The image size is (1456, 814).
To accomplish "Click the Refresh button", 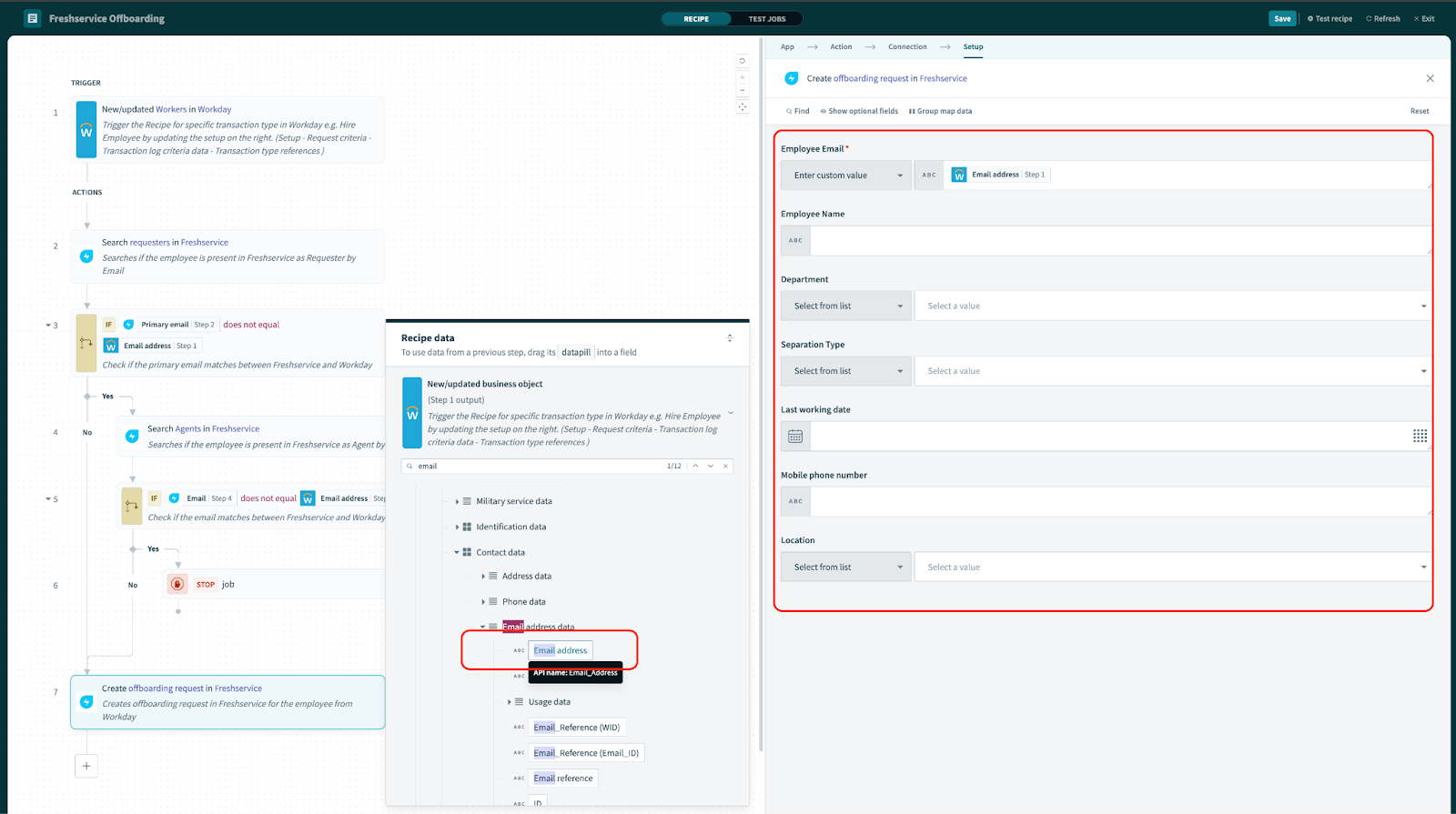I will 1383,18.
